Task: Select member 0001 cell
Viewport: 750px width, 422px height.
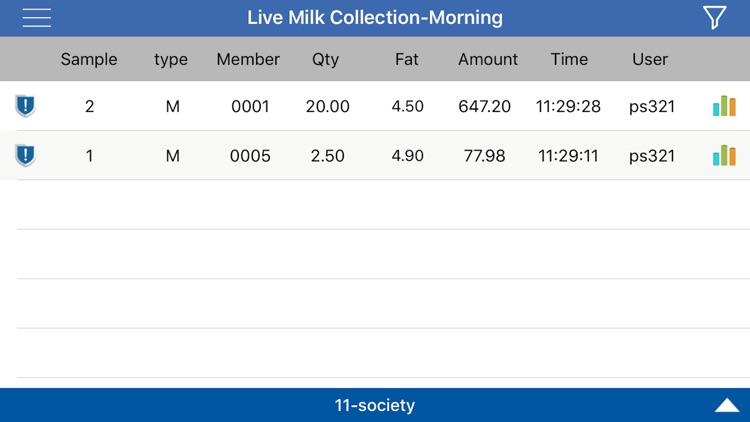Action: pos(250,106)
